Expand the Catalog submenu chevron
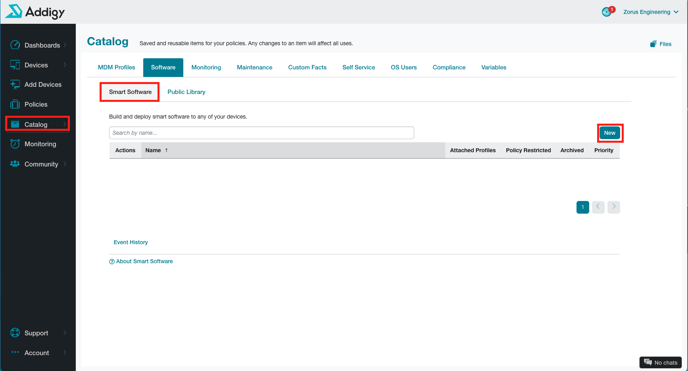 point(65,125)
